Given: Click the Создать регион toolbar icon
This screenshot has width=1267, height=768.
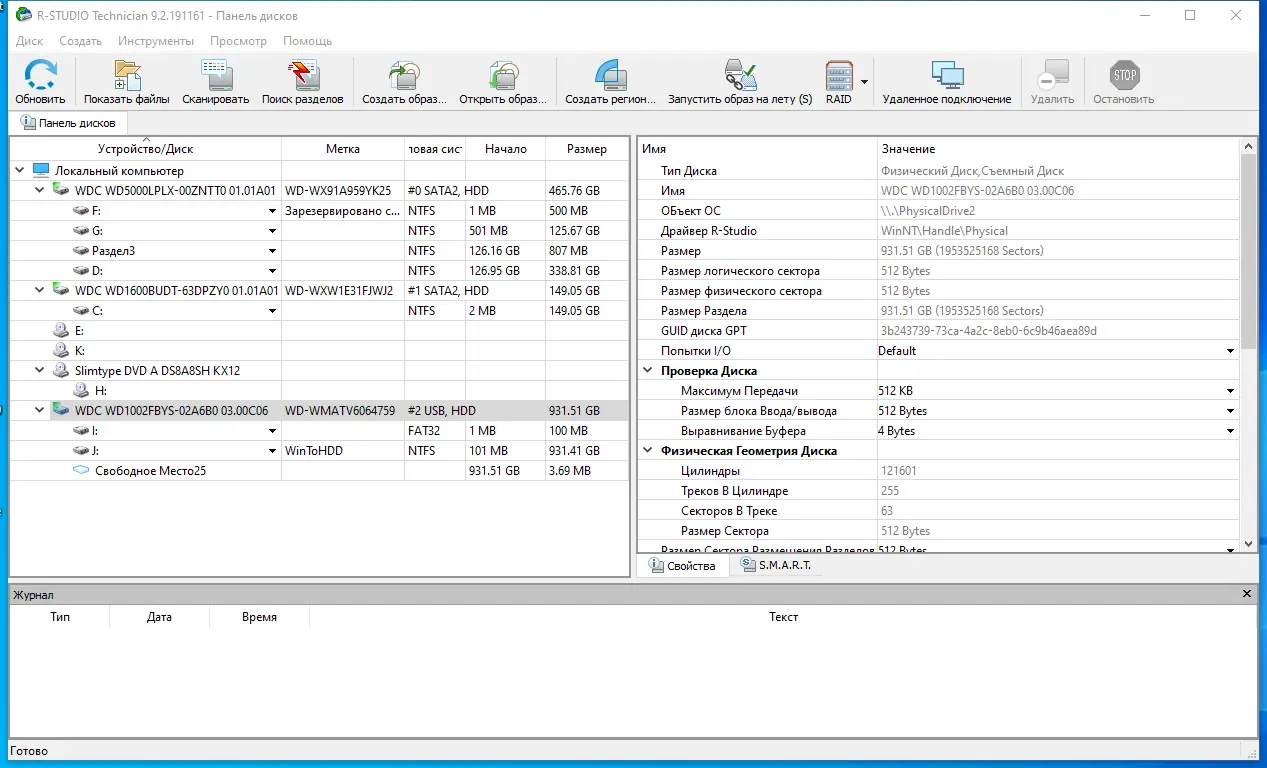Looking at the screenshot, I should coord(610,80).
